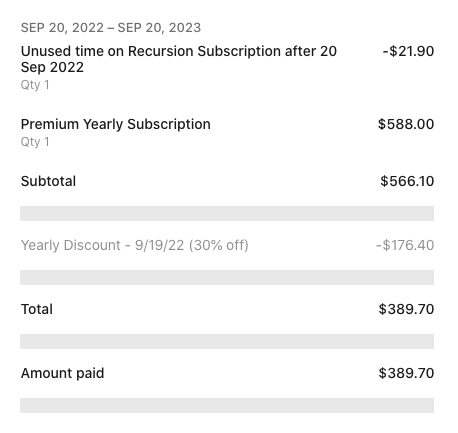
Task: Click the date range SEP 20, 2022 – SEP 20, 2023
Action: click(111, 28)
